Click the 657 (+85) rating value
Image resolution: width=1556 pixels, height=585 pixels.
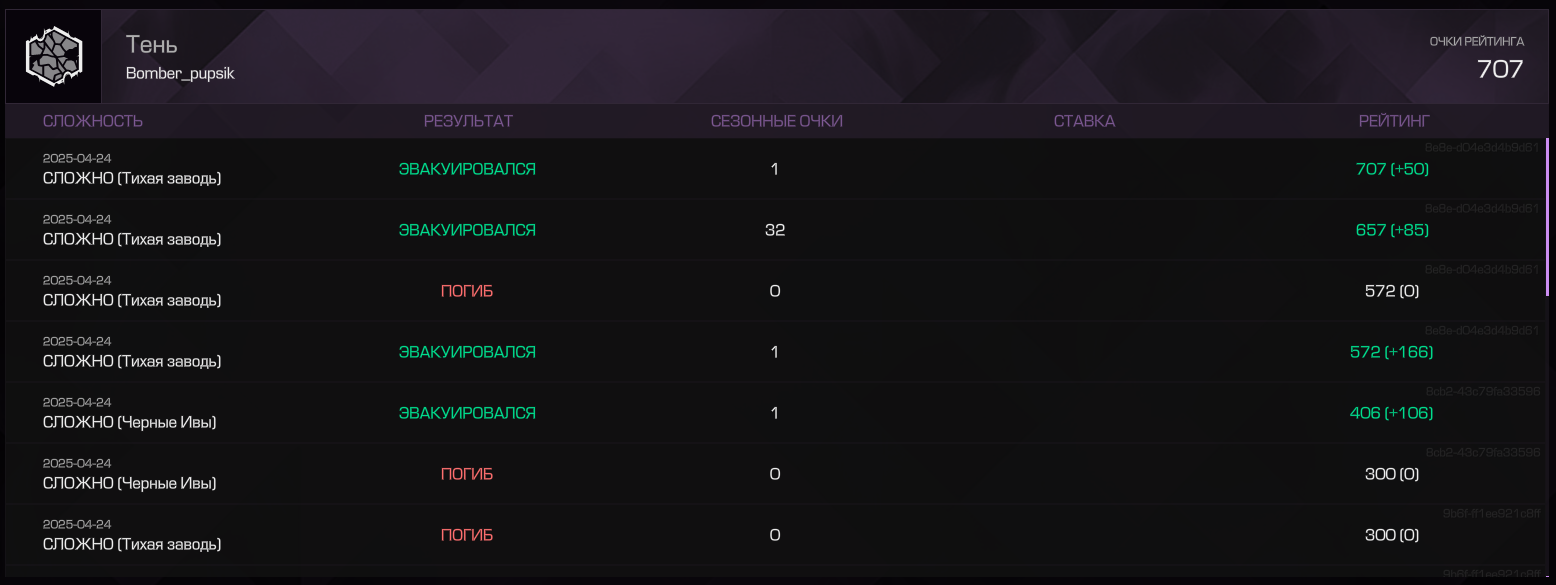[x=1392, y=230]
